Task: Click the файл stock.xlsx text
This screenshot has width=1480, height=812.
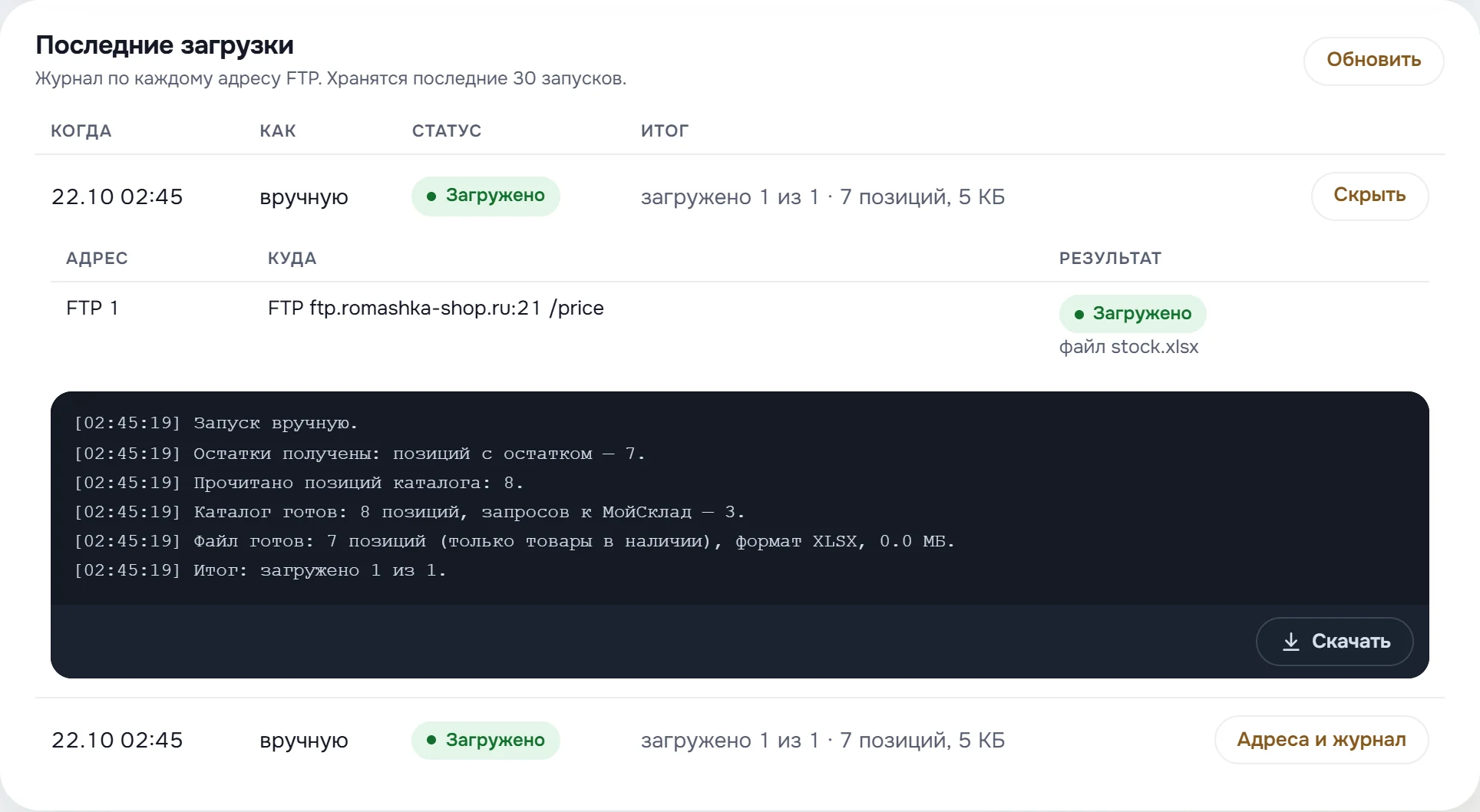Action: coord(1128,347)
